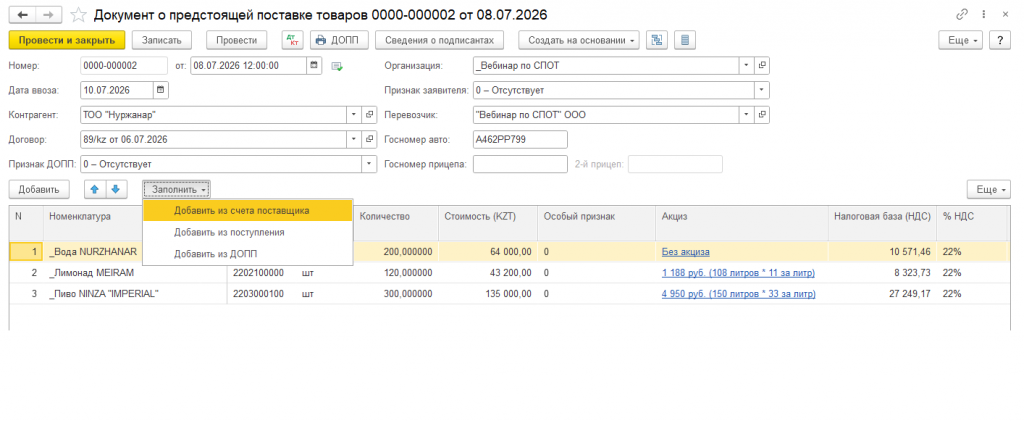Open Организация record with open icon
The width and height of the screenshot is (1024, 421).
tap(761, 65)
